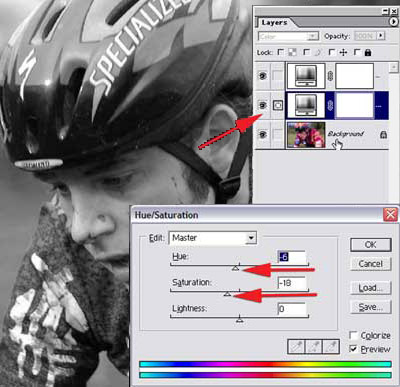Screen dimensions: 400x387
Task: Click the chain link icon on top adjustment layer
Action: pyautogui.click(x=330, y=76)
